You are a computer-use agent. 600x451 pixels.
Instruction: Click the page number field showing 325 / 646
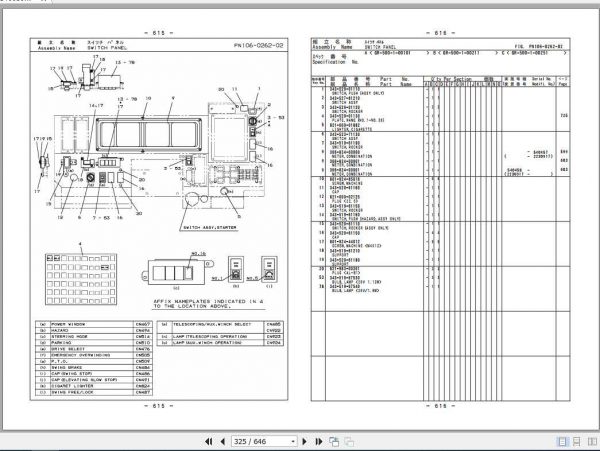(x=264, y=441)
